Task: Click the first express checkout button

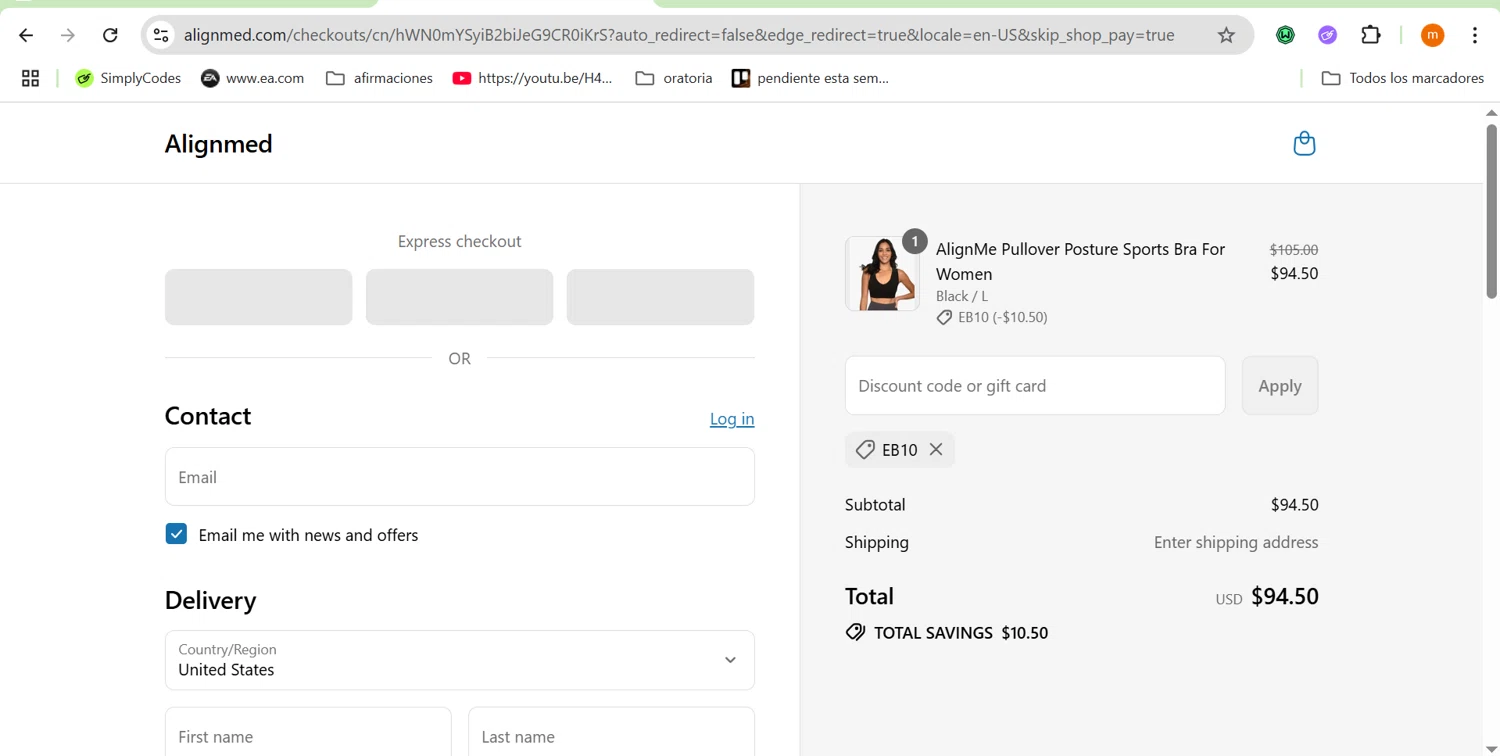Action: [x=259, y=297]
